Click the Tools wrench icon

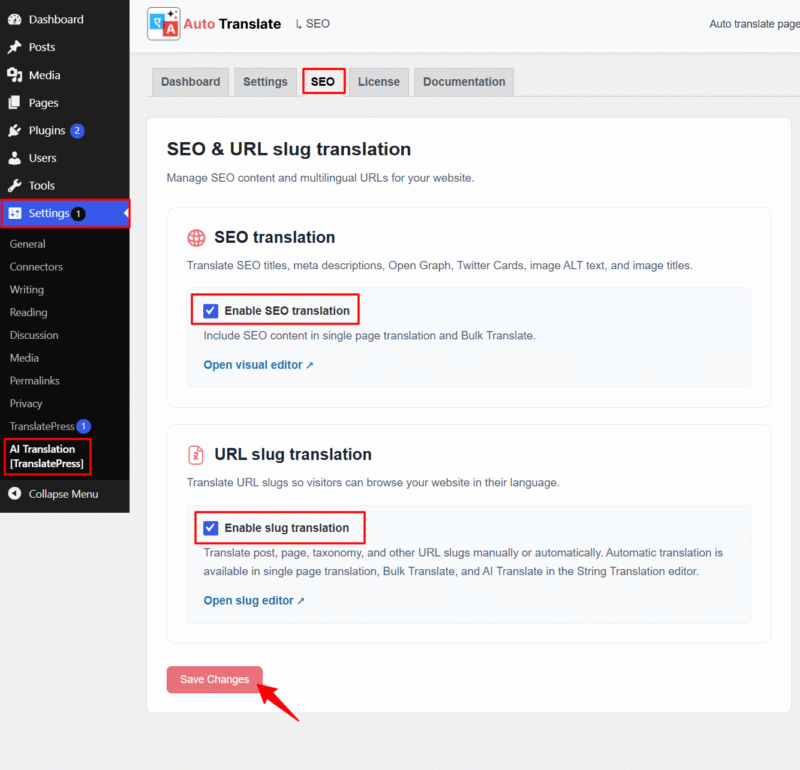pos(15,186)
